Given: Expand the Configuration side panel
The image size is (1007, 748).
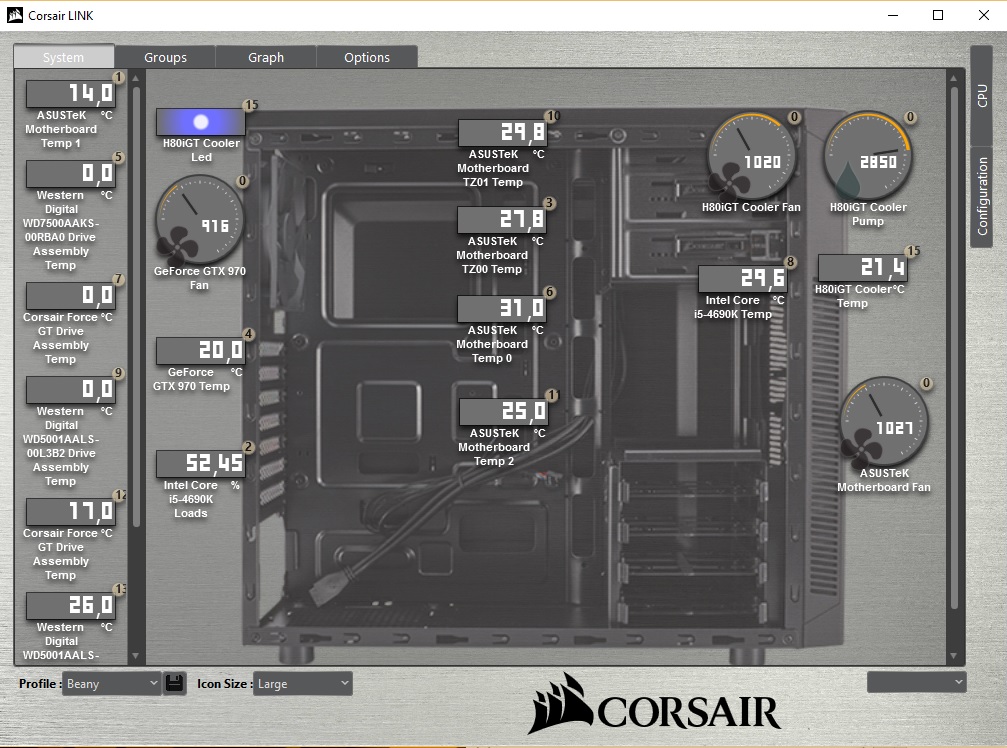Looking at the screenshot, I should tap(981, 196).
